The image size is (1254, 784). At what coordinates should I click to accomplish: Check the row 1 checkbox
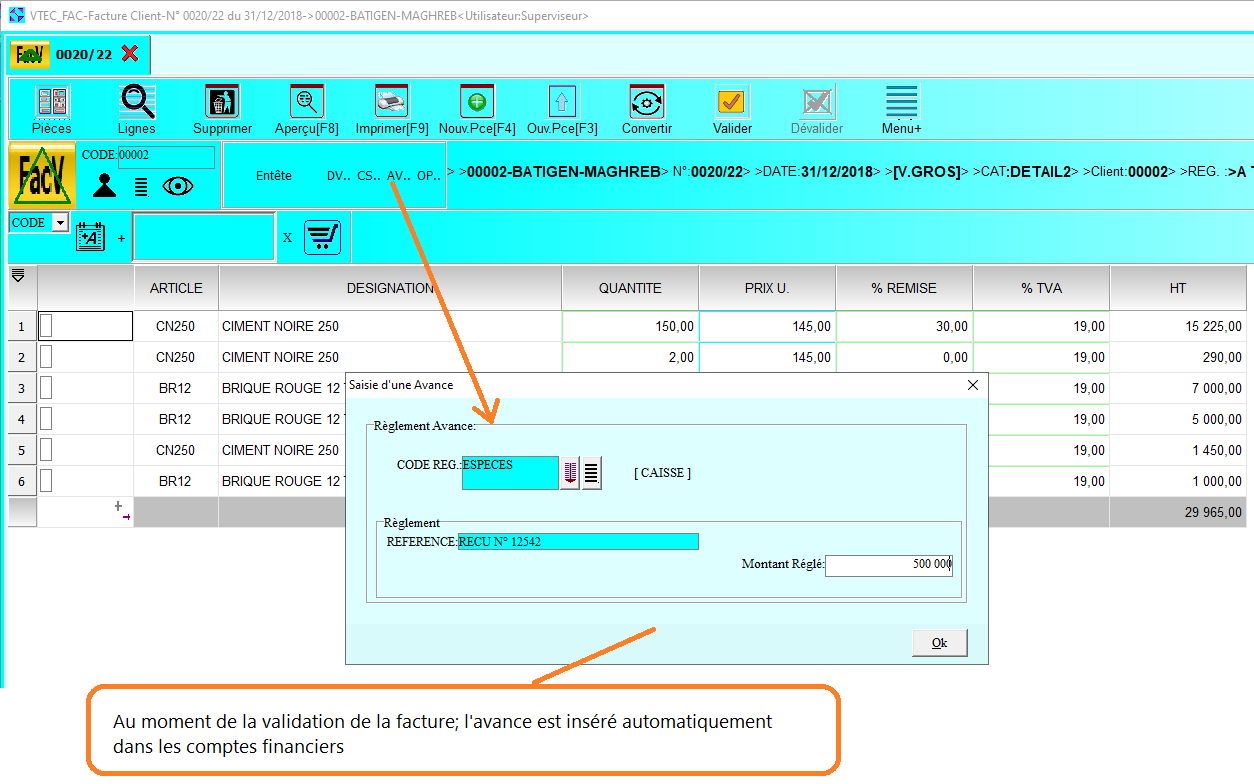46,326
